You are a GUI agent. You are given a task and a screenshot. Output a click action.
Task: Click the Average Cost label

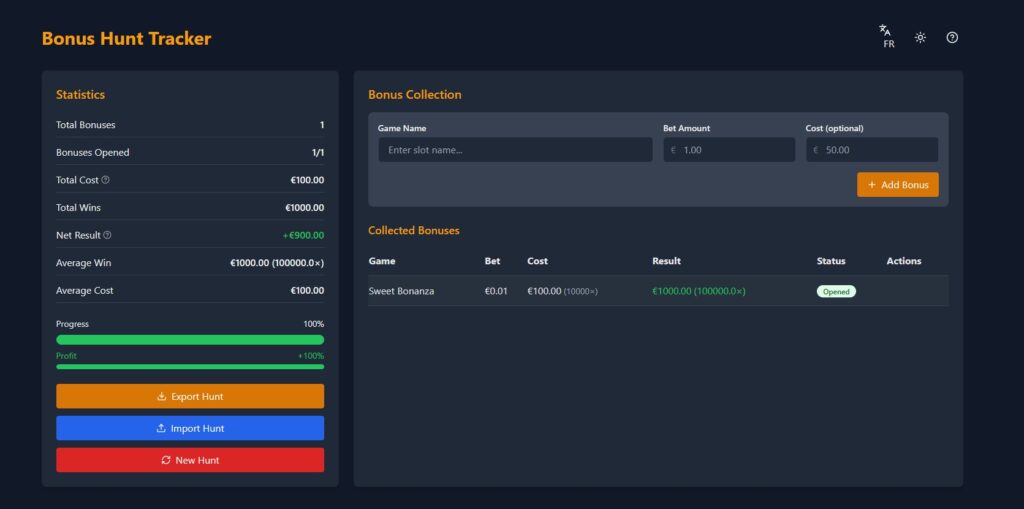click(84, 290)
